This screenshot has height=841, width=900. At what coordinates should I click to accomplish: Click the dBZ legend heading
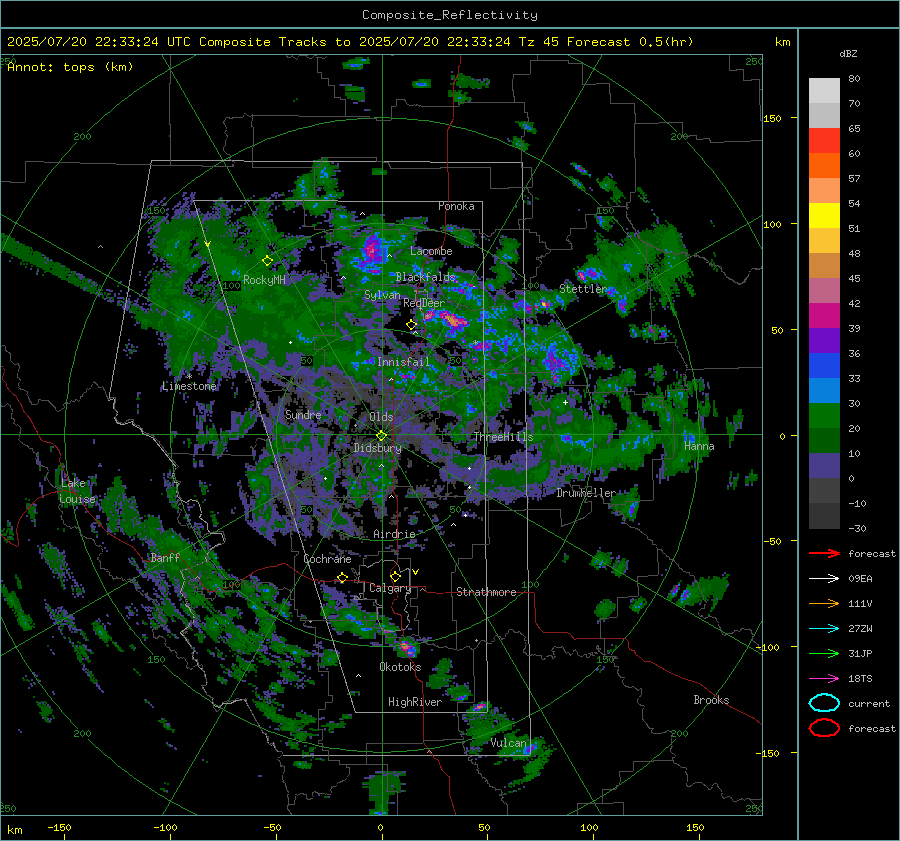[848, 54]
